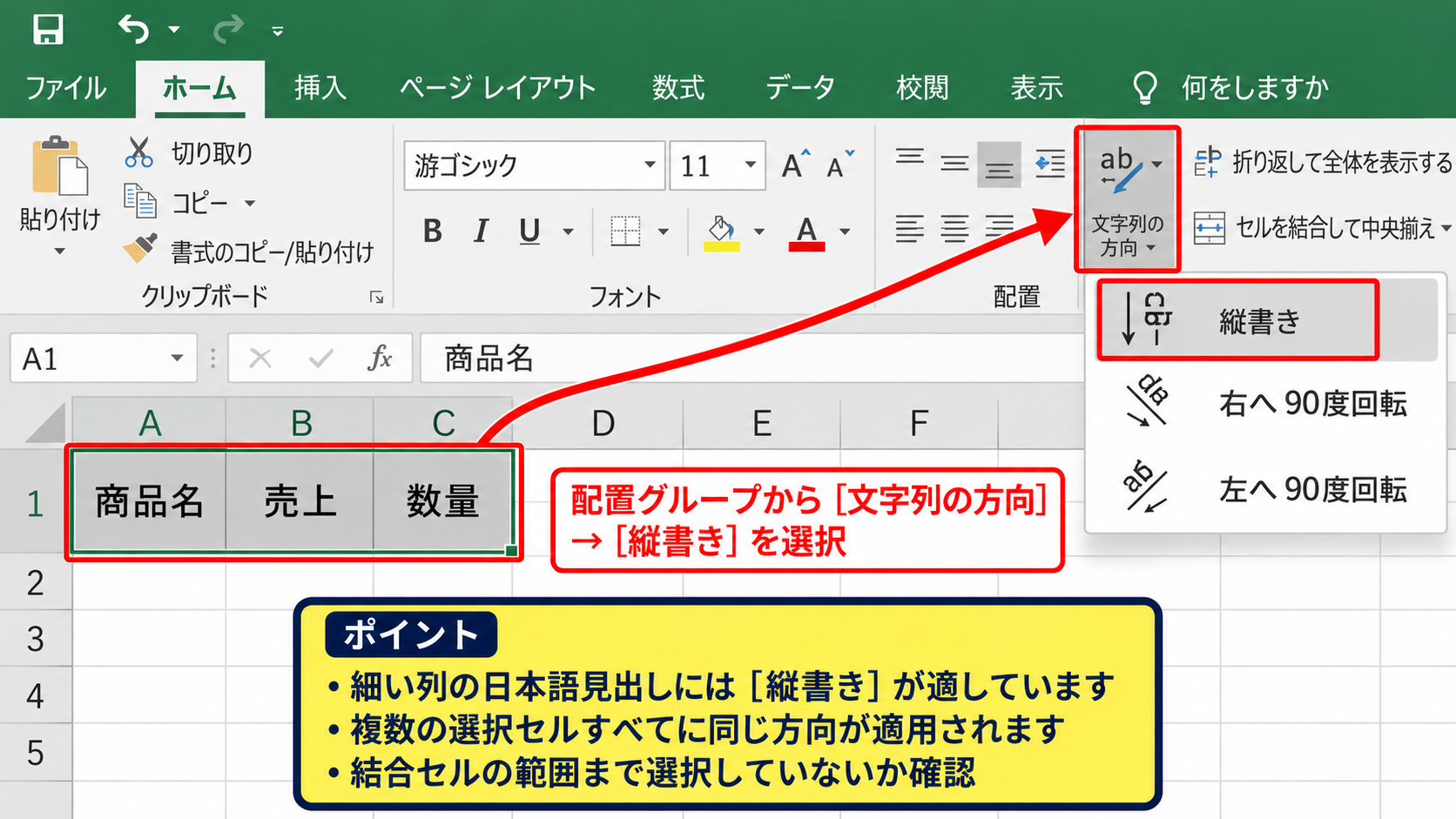Click the Paste clipboard icon
This screenshot has width=1456, height=819.
click(60, 166)
